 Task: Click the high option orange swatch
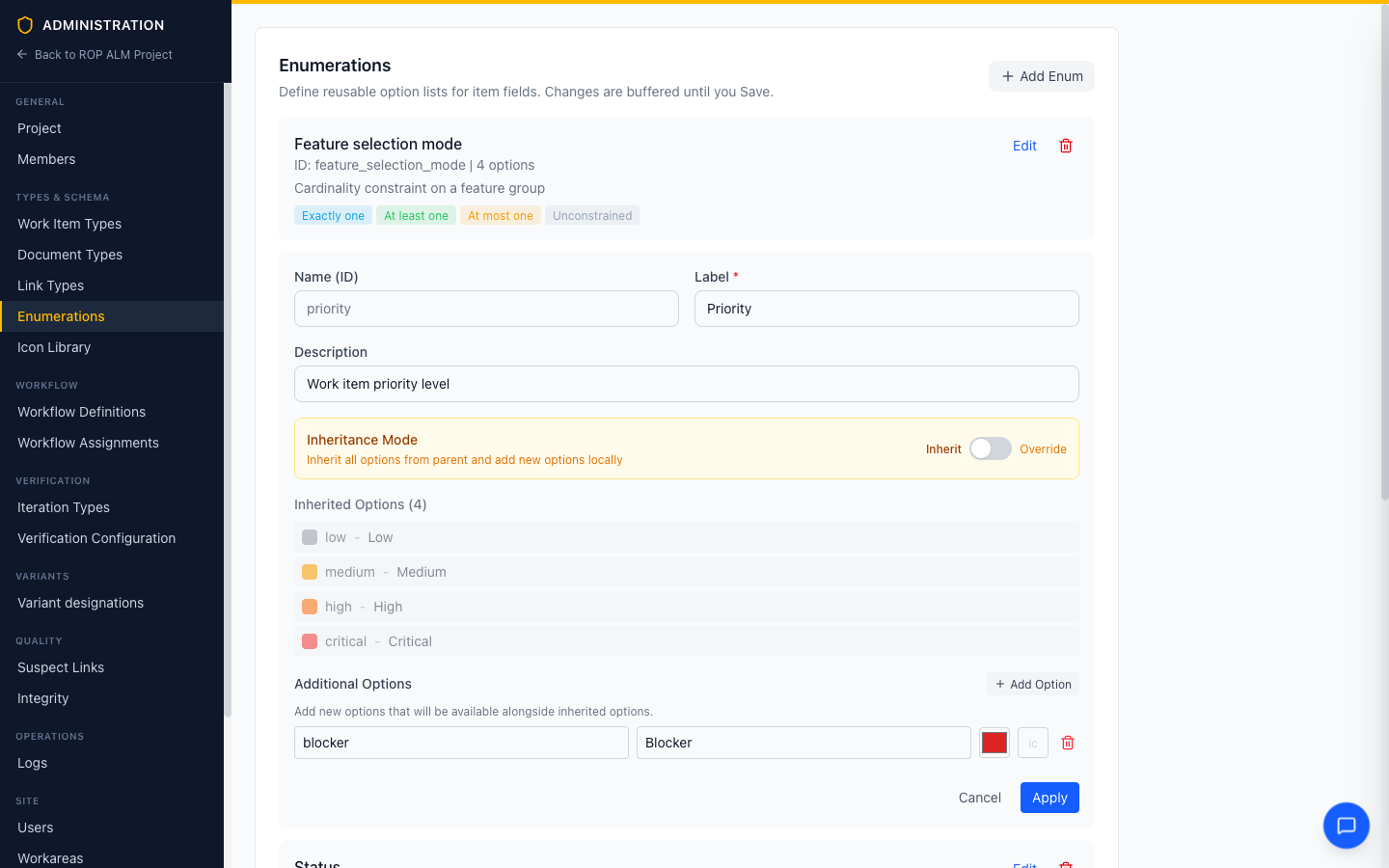tap(310, 607)
